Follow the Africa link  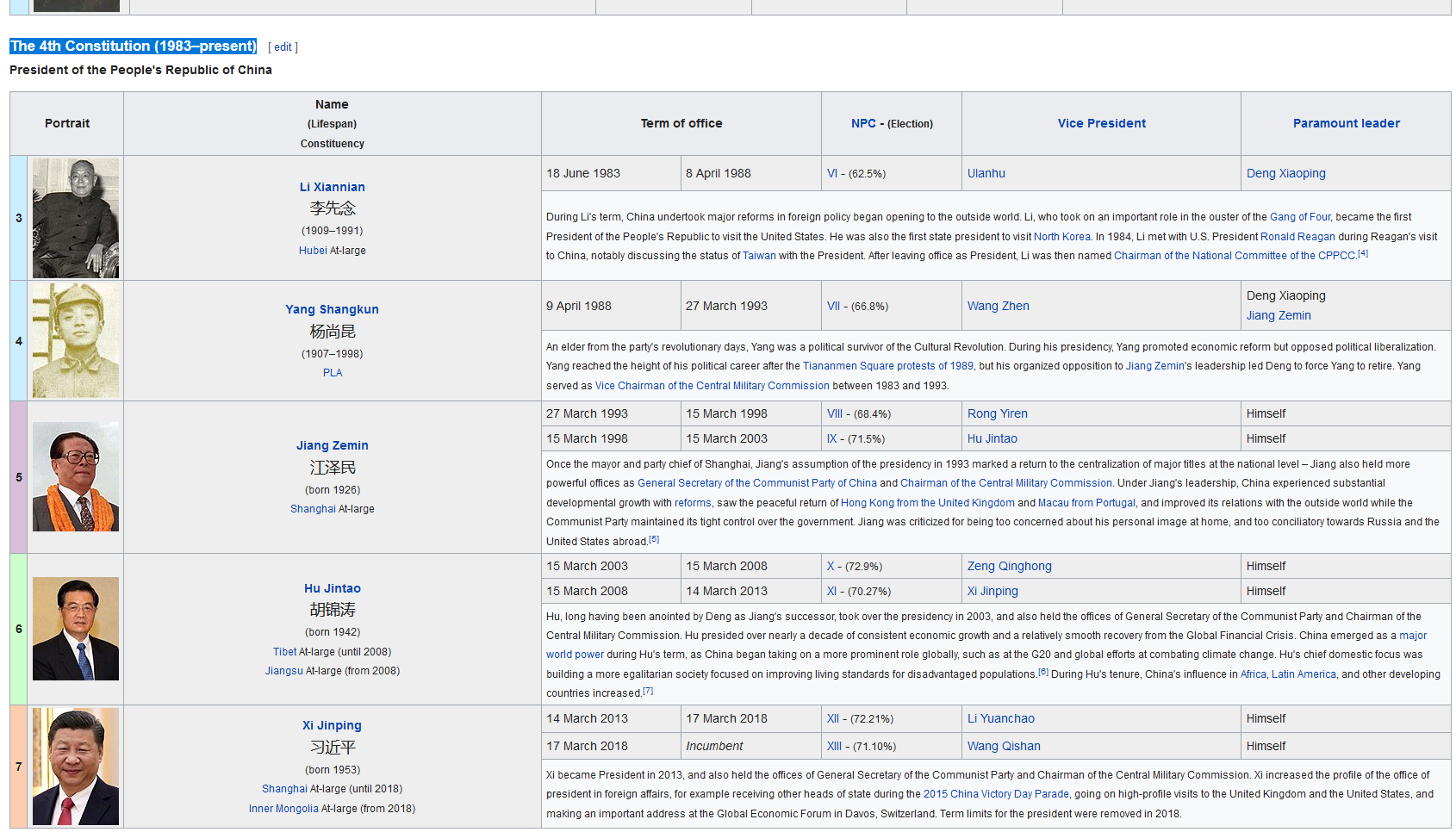[x=1254, y=674]
